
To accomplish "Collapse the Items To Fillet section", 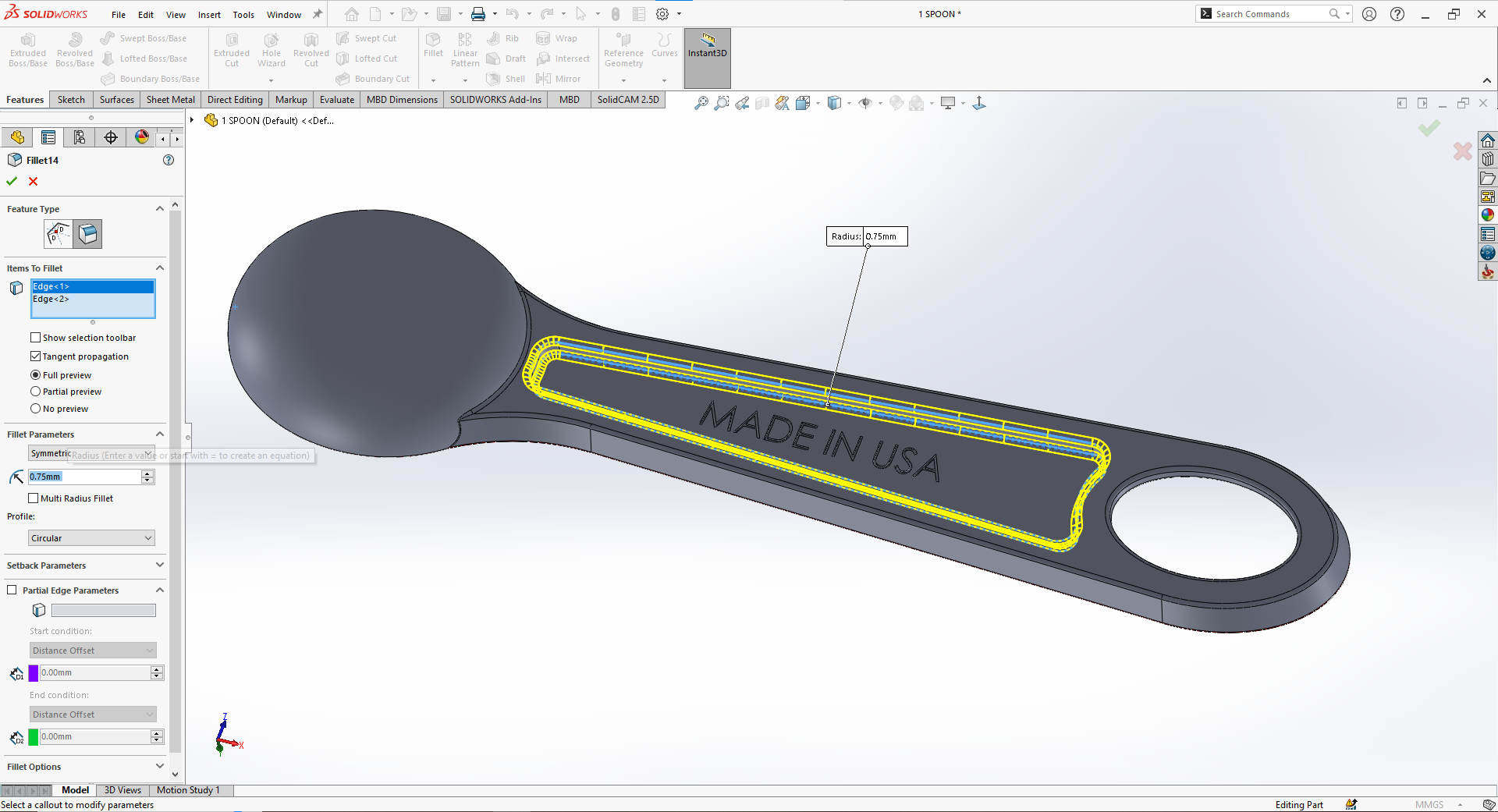I will (x=160, y=268).
